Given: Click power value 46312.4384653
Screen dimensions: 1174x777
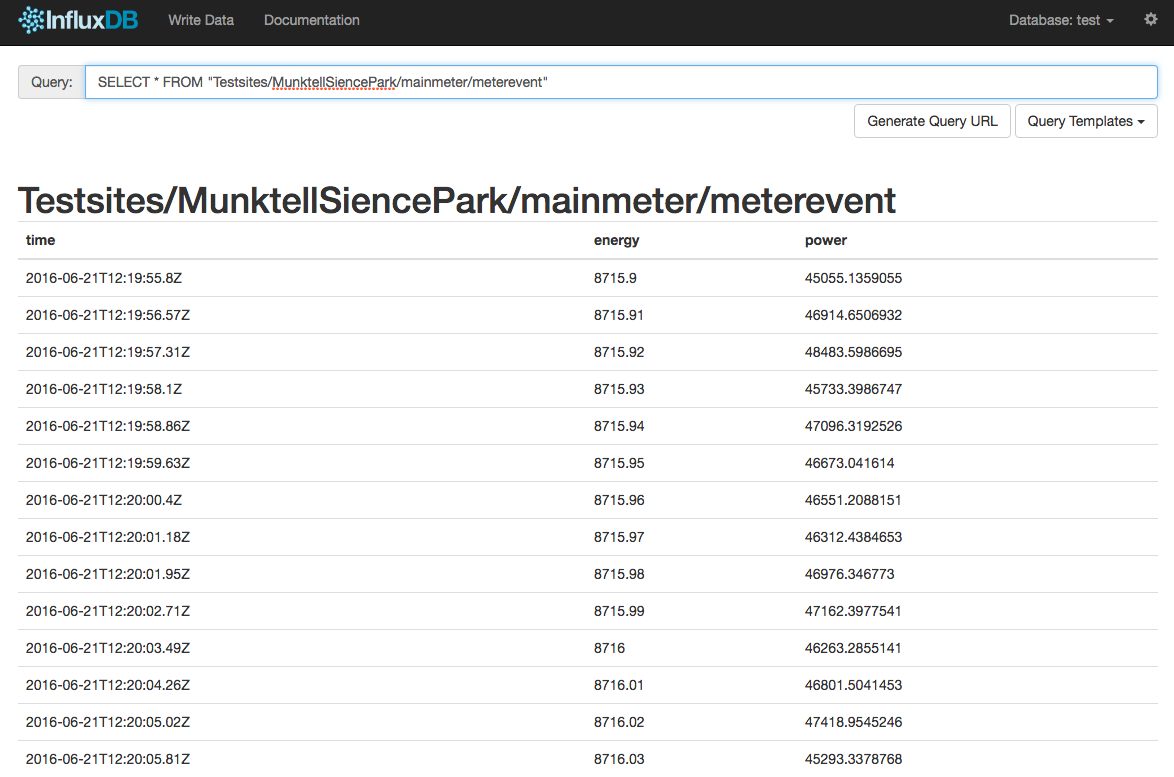Looking at the screenshot, I should click(854, 537).
